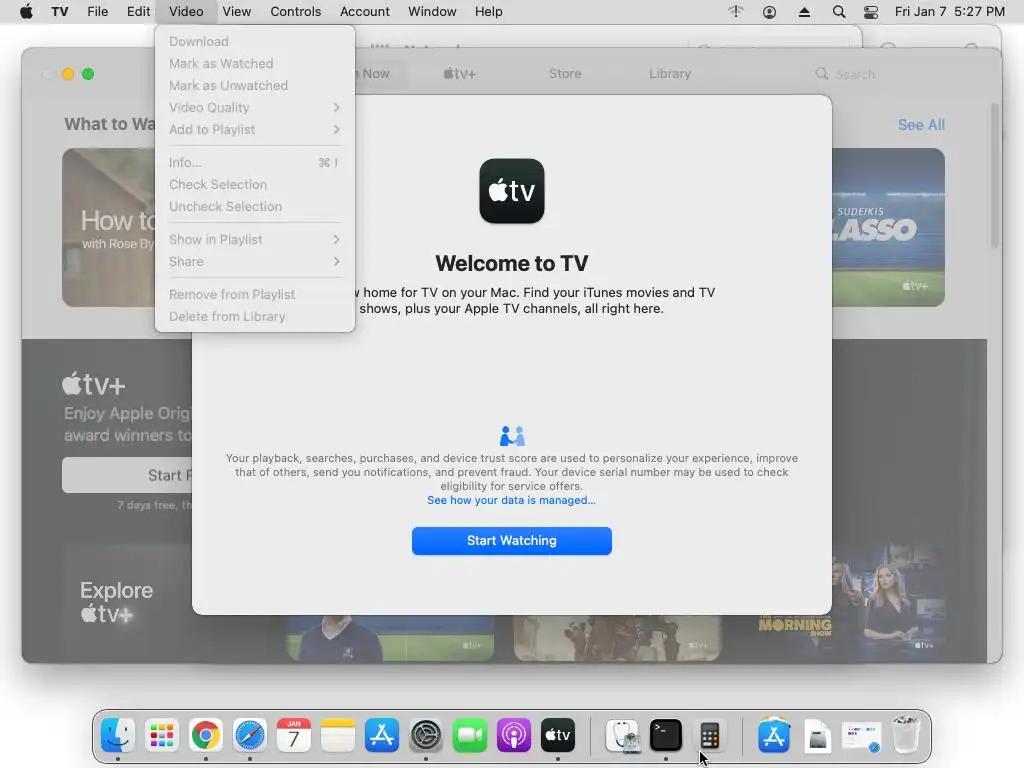Open the Edit menu

coord(138,12)
